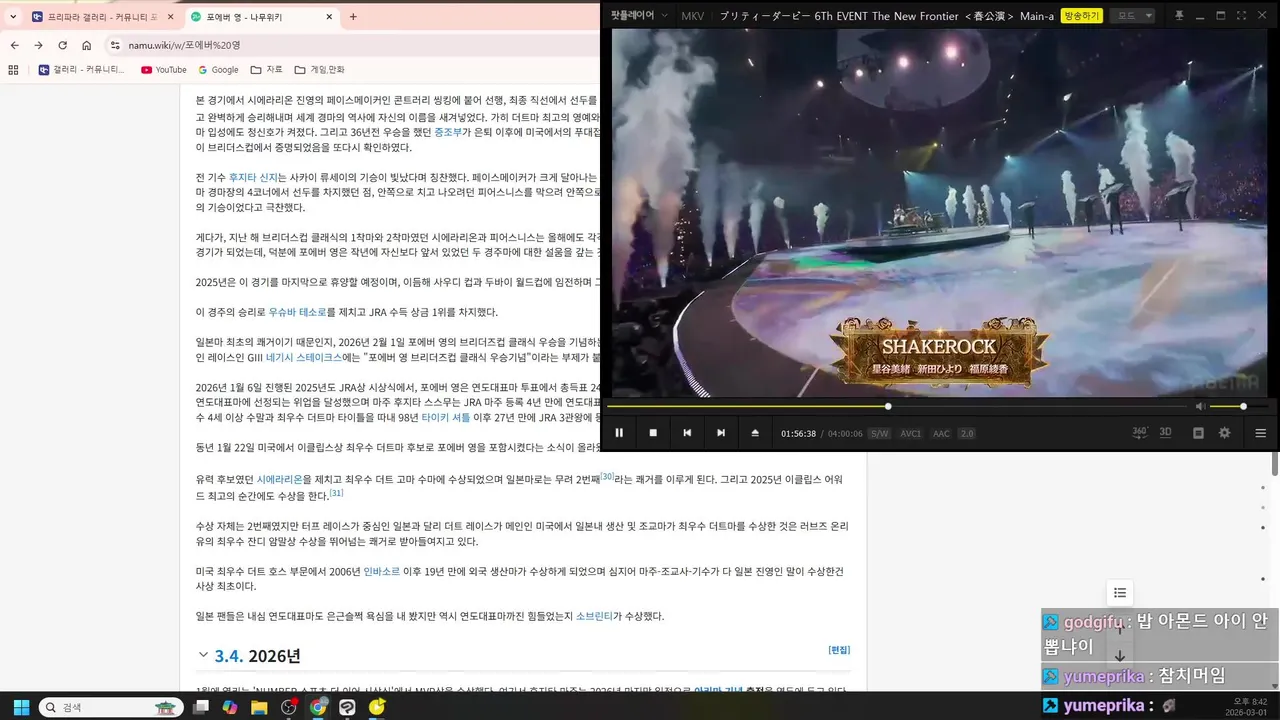The height and width of the screenshot is (720, 1280).
Task: Toggle S/W decoder indicator
Action: pyautogui.click(x=879, y=434)
